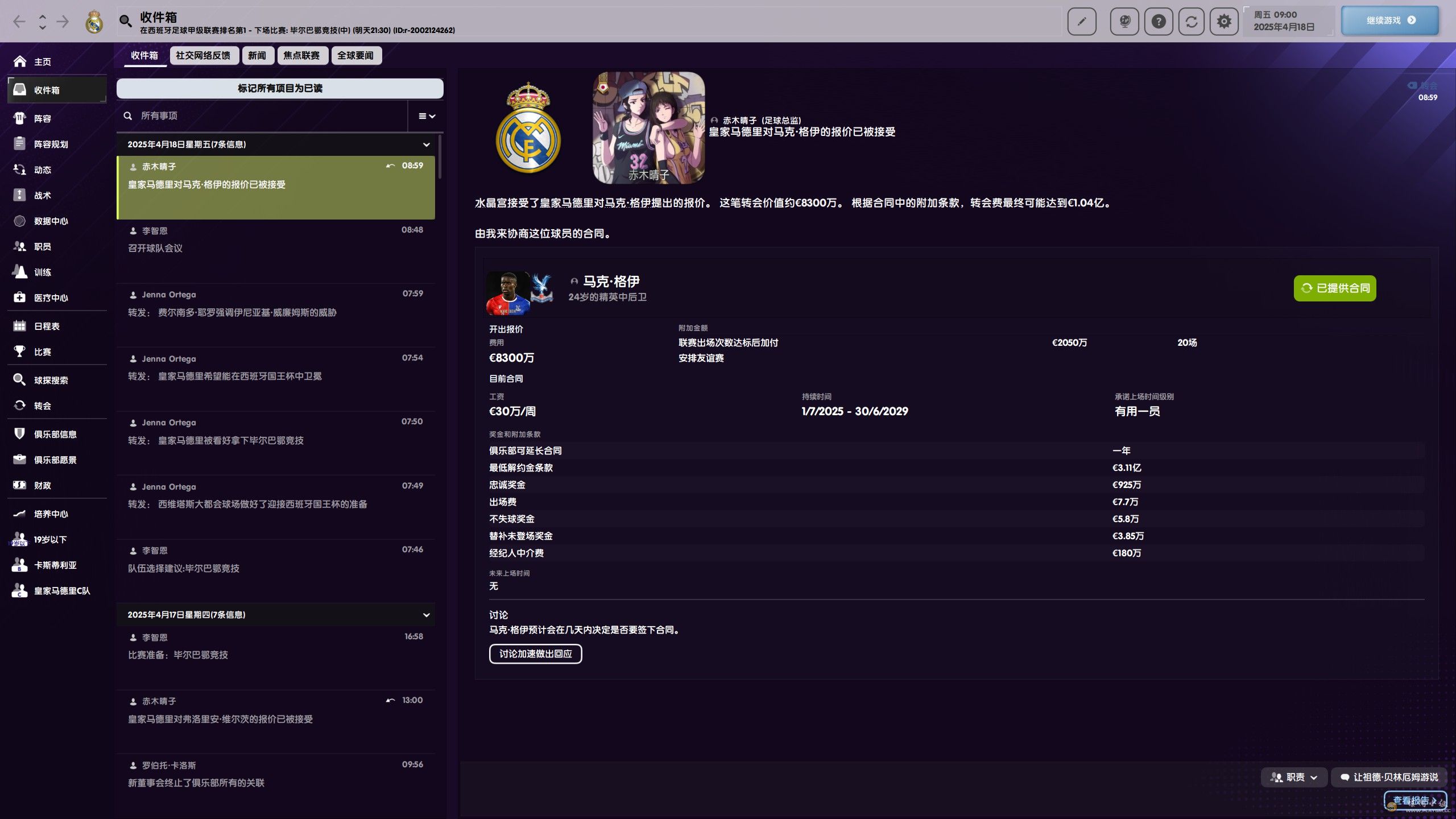This screenshot has height=819, width=1456.
Task: Select 收件箱 in the sidebar
Action: pyautogui.click(x=57, y=90)
